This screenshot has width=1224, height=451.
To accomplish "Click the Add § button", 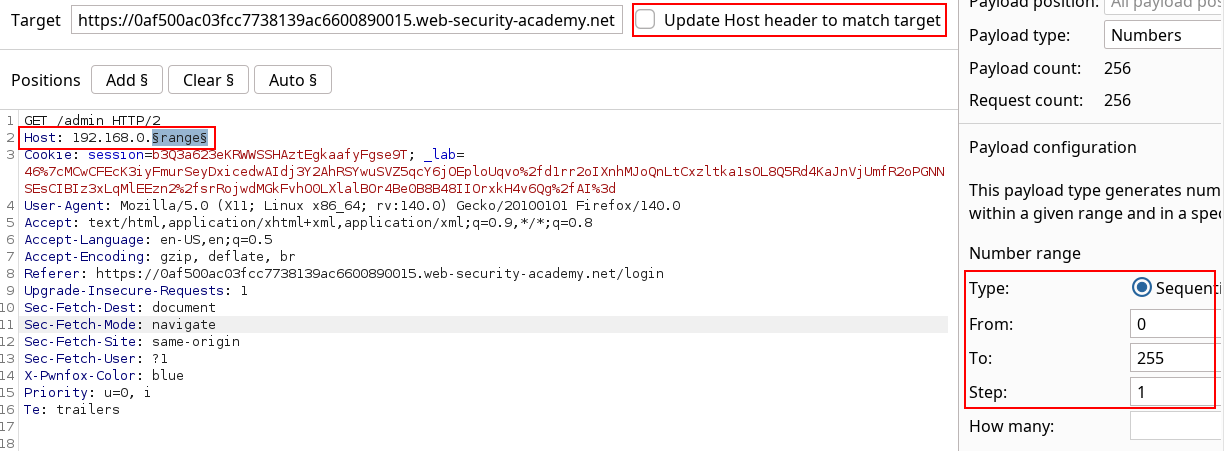I will 126,80.
